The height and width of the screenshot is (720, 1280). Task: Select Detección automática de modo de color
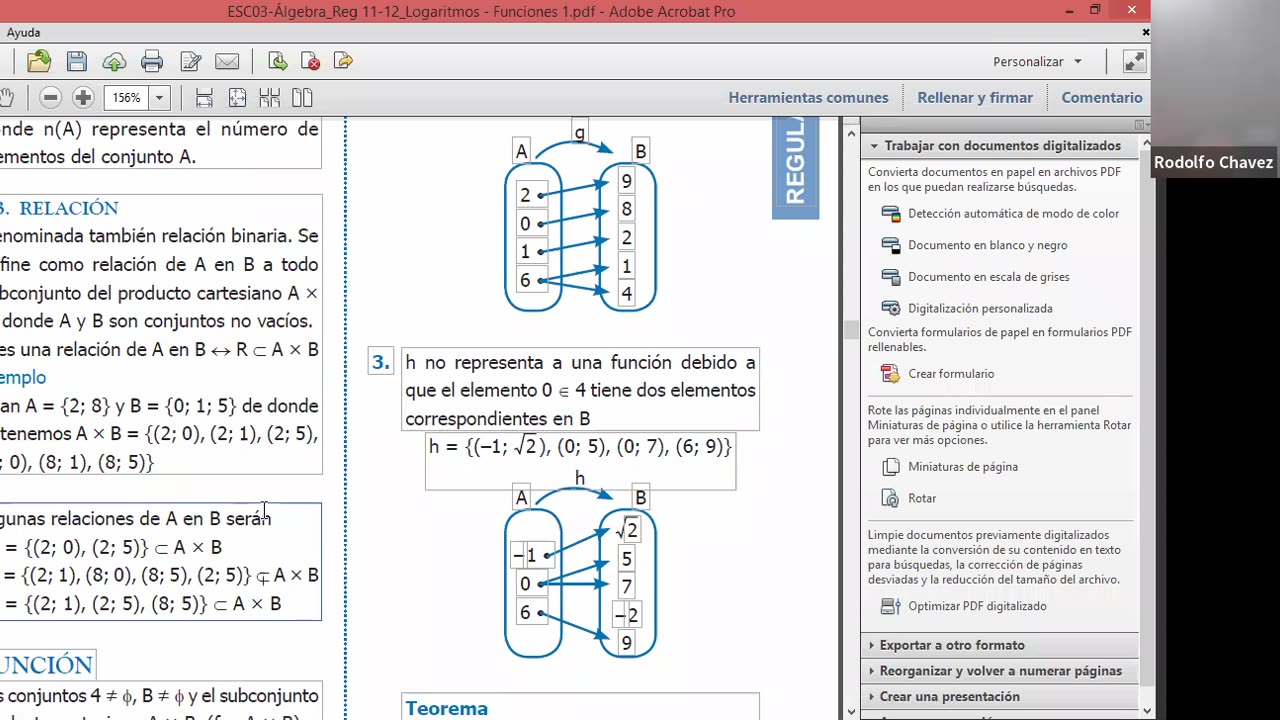coord(1013,214)
